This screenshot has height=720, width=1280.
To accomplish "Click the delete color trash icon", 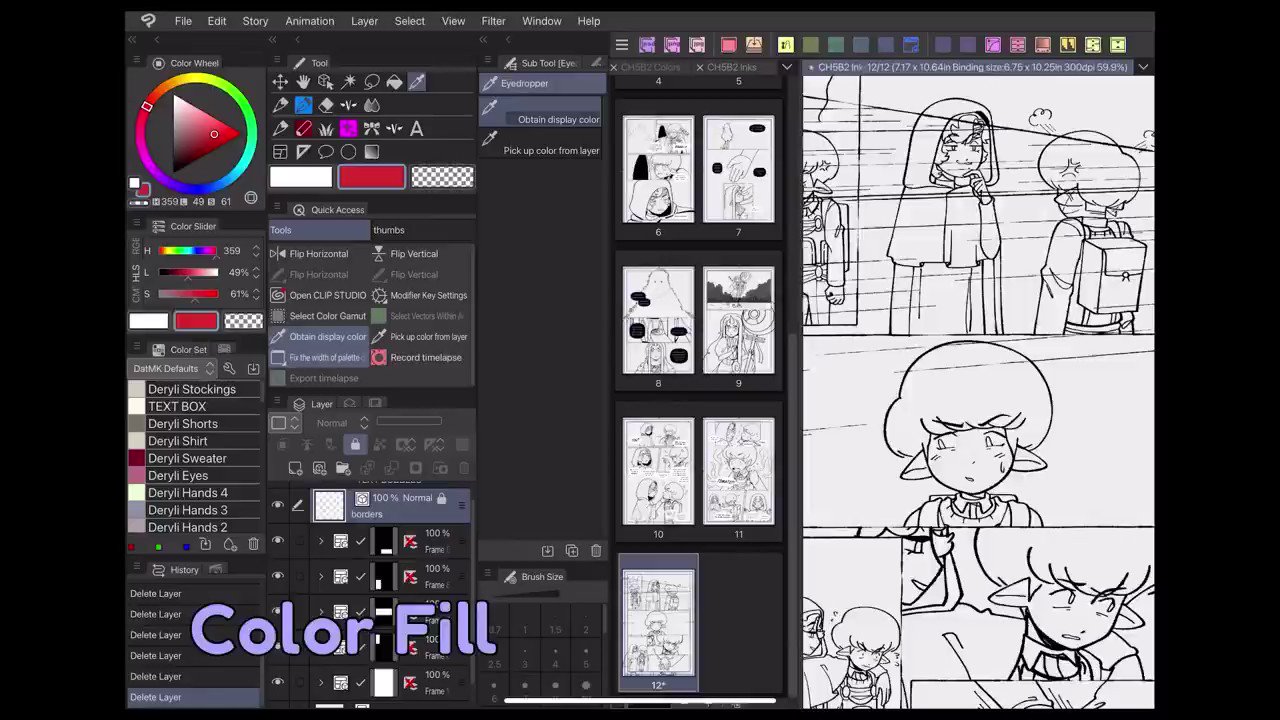I will point(253,544).
